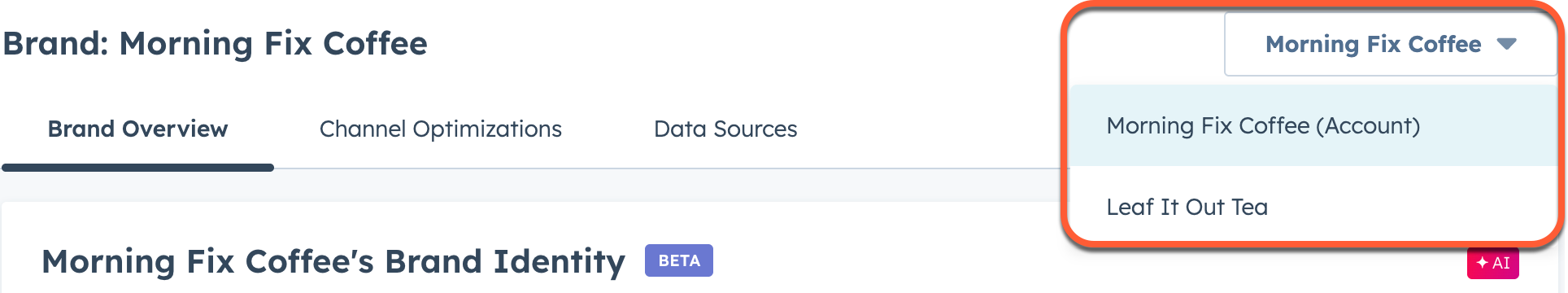Screen dimensions: 1568x293
Task: Click the word Optimizations in the tab bar
Action: (x=487, y=129)
